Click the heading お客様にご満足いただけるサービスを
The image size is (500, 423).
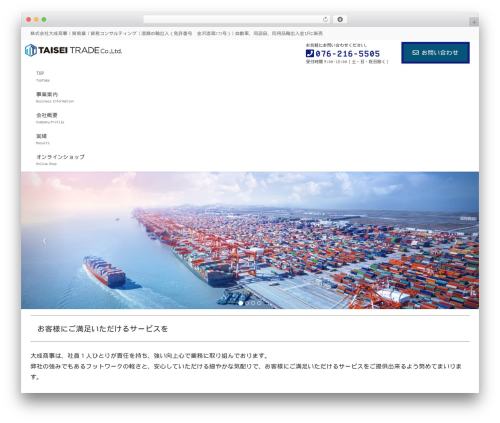pyautogui.click(x=103, y=329)
